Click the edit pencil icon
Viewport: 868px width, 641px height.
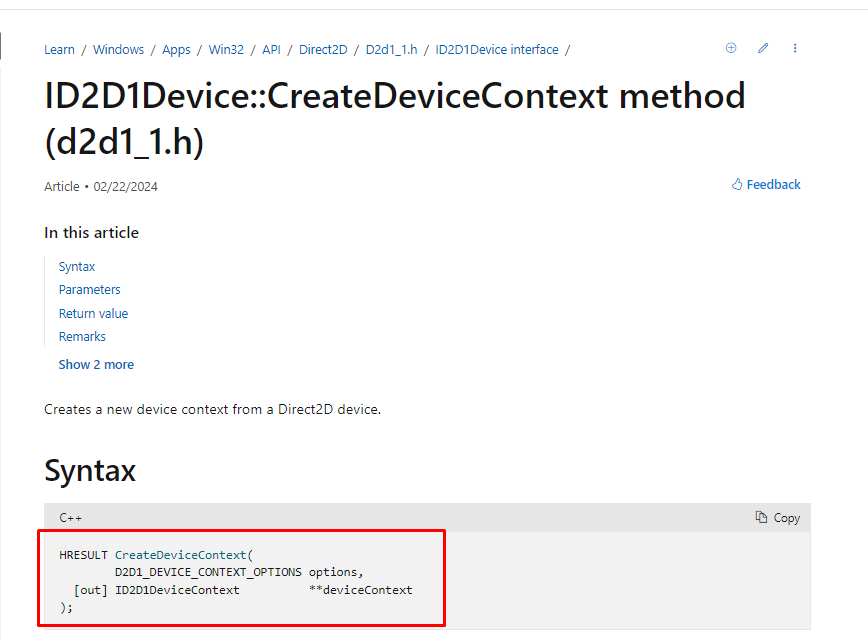click(x=763, y=48)
